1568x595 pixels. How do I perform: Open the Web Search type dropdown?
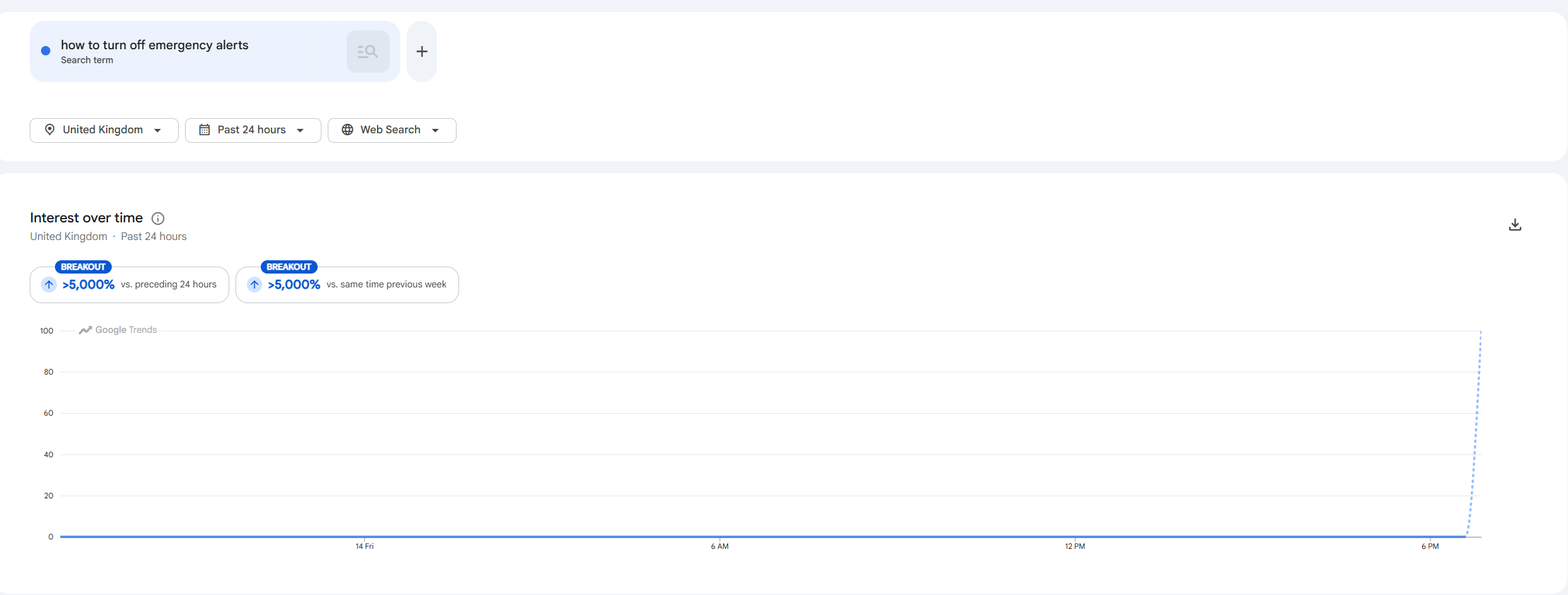[392, 130]
